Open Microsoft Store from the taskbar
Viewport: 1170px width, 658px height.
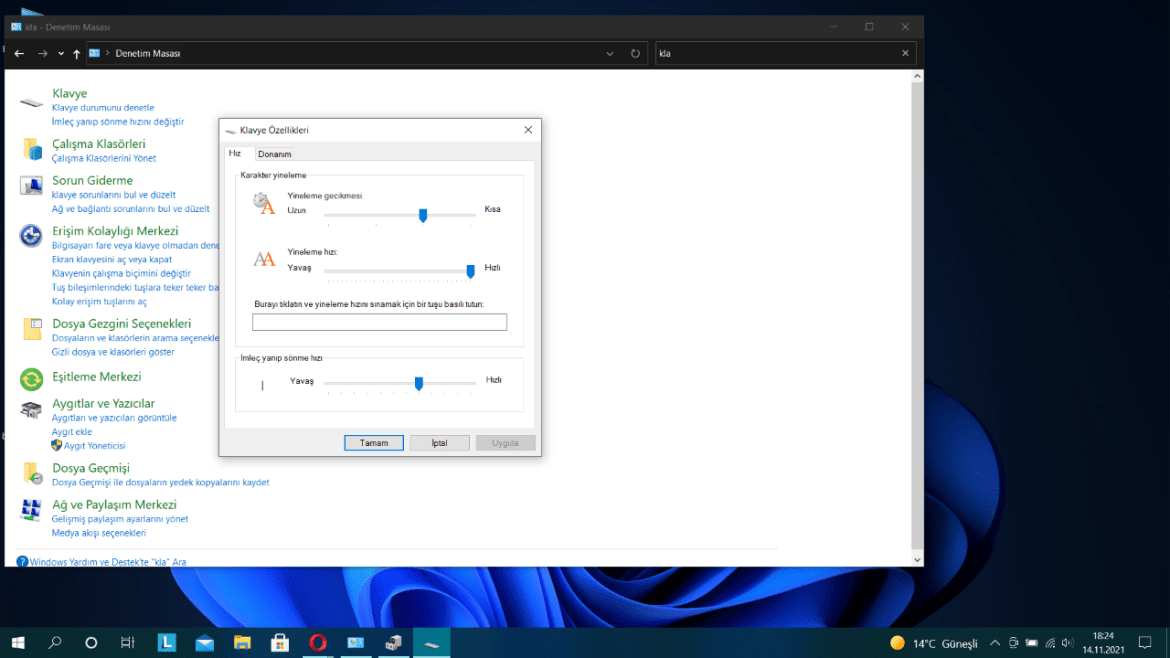280,642
